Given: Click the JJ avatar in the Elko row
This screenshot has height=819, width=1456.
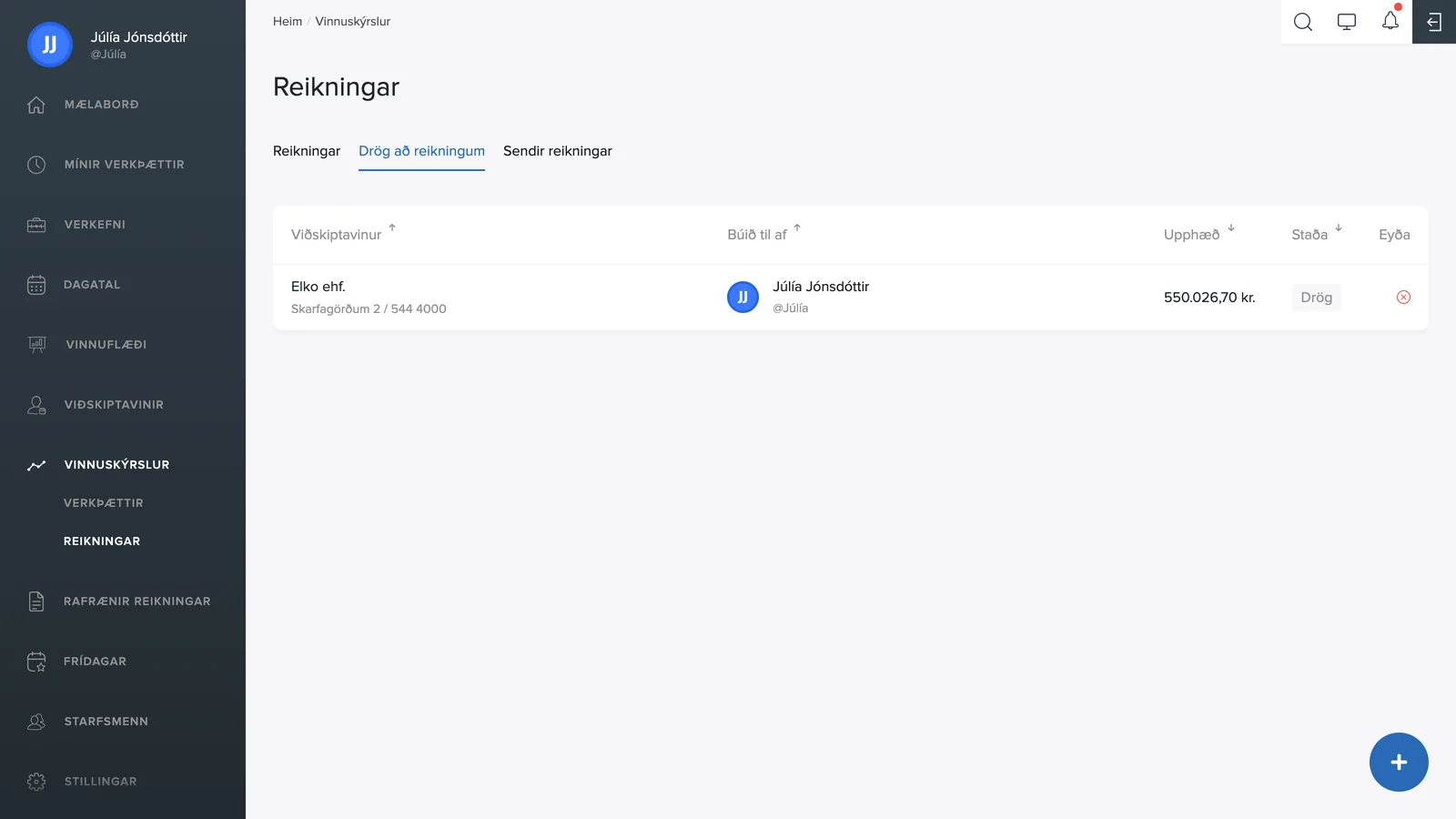Looking at the screenshot, I should click(x=743, y=297).
